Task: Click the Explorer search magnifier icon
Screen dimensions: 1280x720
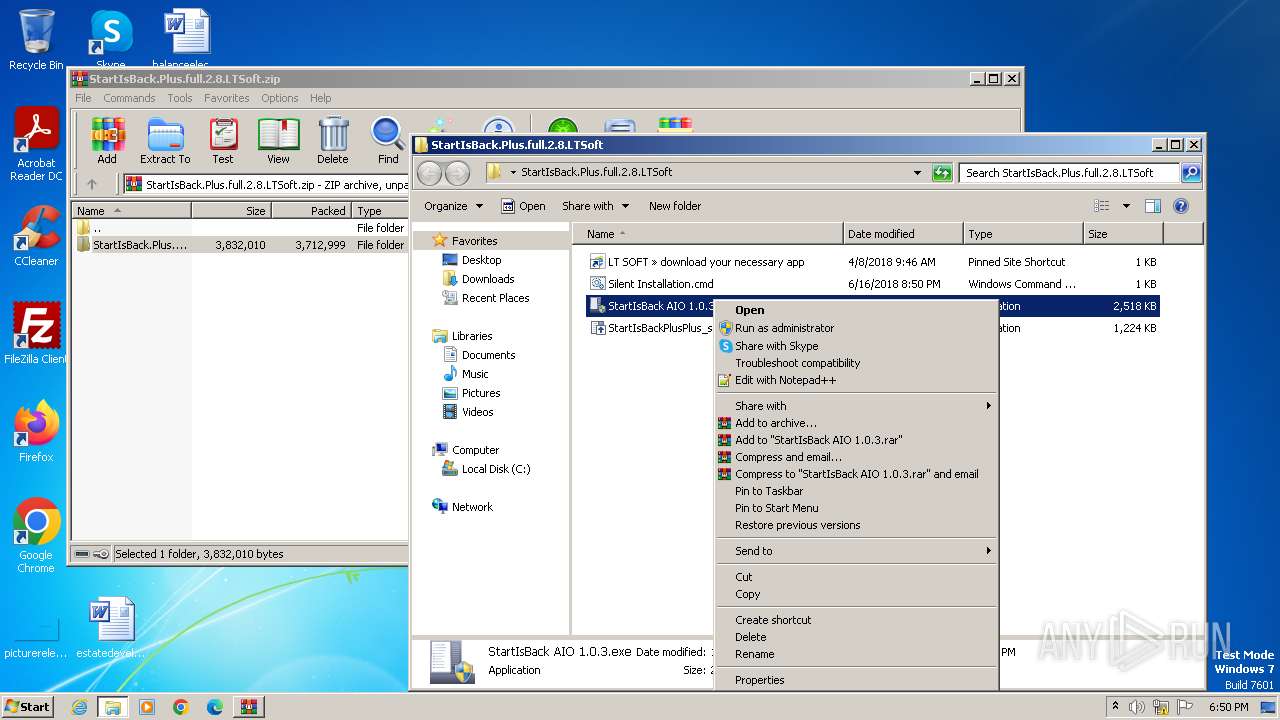Action: click(x=1191, y=173)
